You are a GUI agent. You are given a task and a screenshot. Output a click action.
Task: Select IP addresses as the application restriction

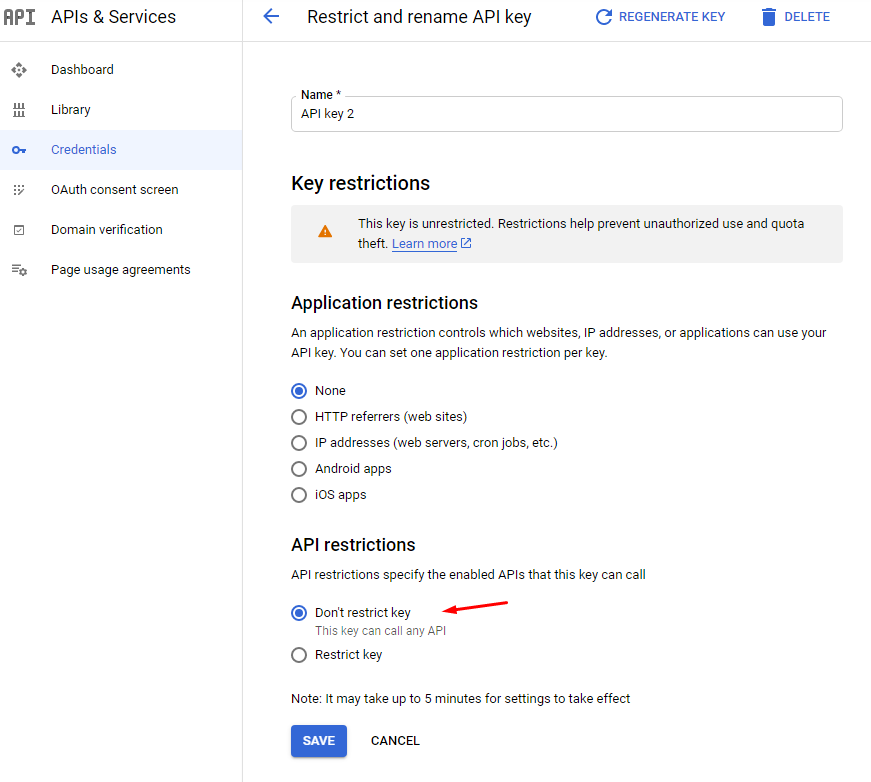coord(299,442)
